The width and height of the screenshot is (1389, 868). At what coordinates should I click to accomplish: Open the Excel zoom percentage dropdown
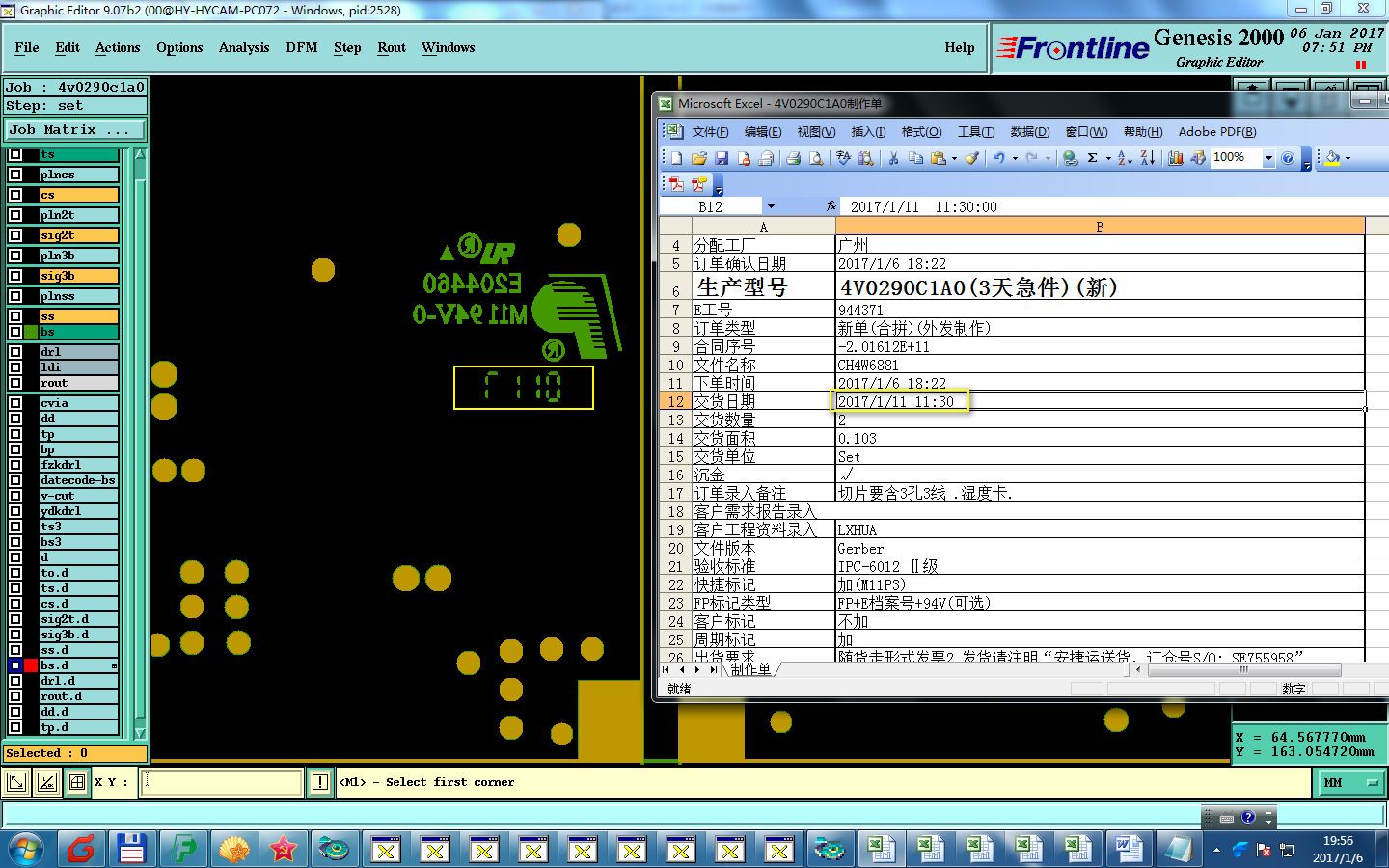pyautogui.click(x=1268, y=158)
